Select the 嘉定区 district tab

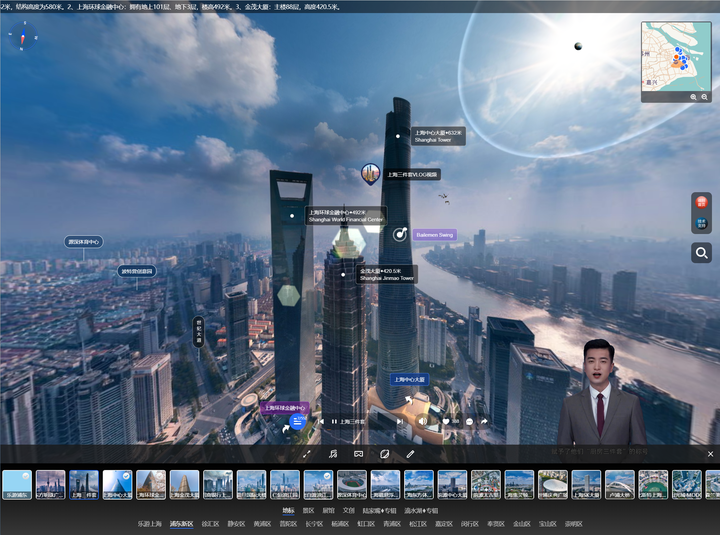444,524
